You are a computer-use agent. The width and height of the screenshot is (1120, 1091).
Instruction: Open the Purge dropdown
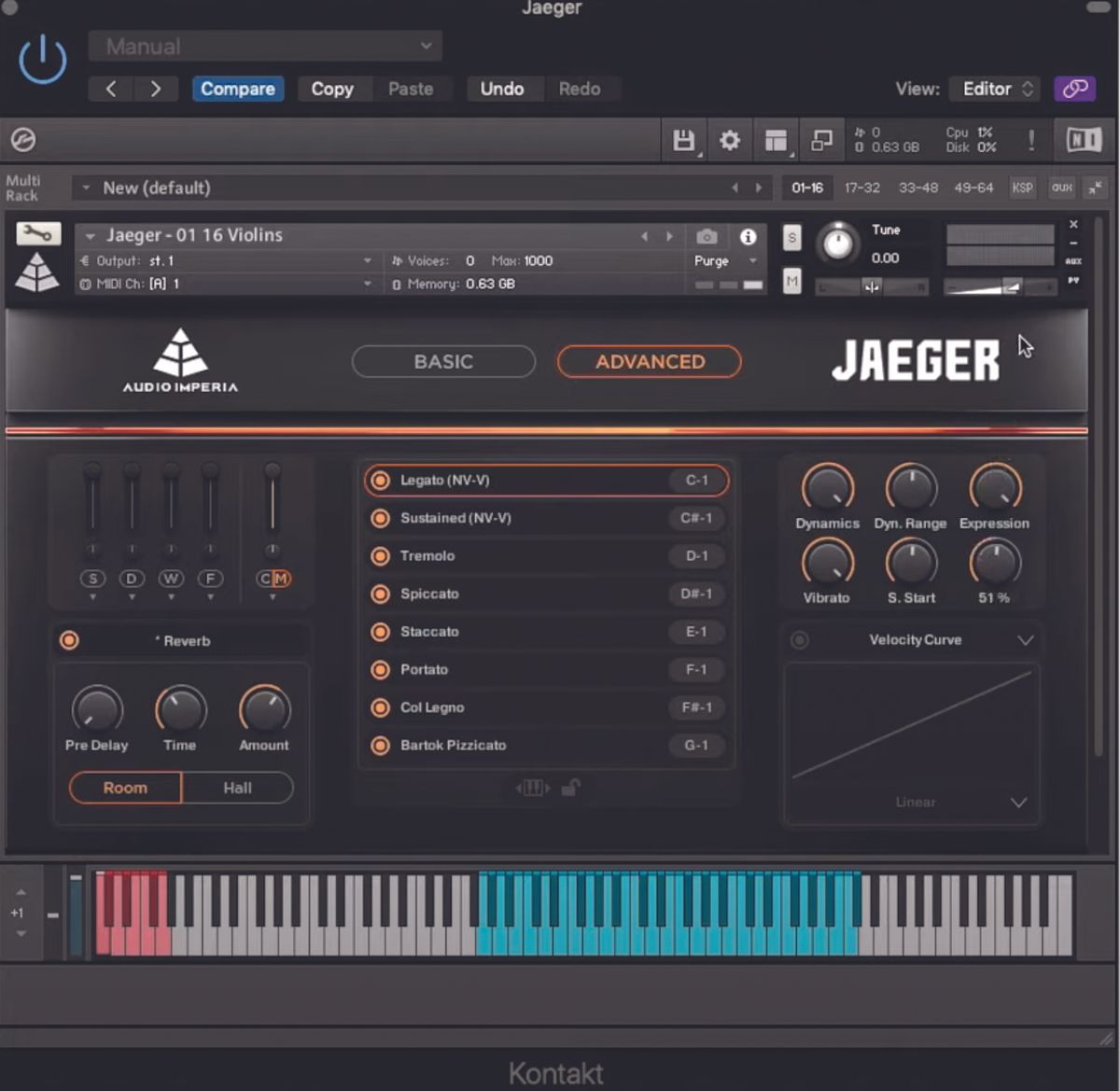click(x=726, y=261)
